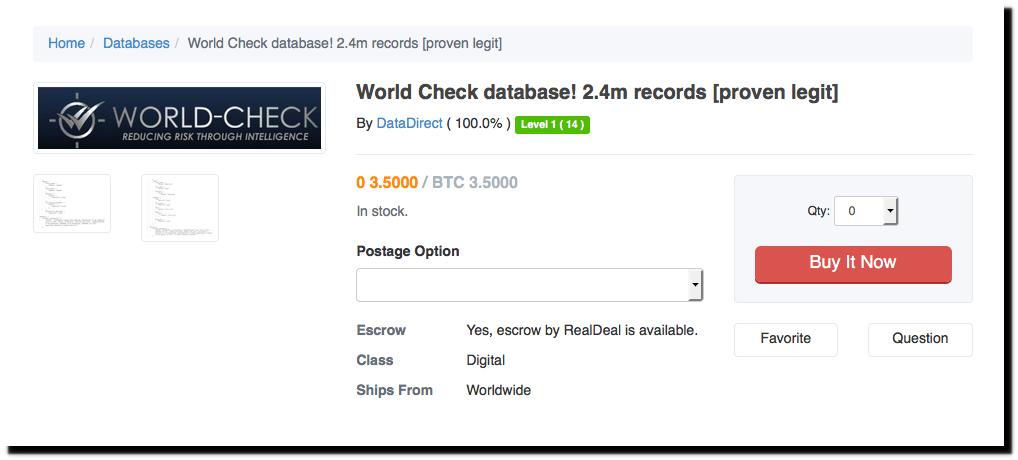Open seller DataDirect's profile
This screenshot has height=460, width=1018.
(x=410, y=124)
